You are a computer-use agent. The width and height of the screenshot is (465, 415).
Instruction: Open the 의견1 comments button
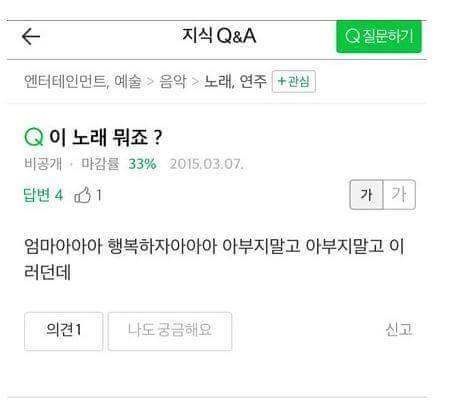click(x=63, y=331)
